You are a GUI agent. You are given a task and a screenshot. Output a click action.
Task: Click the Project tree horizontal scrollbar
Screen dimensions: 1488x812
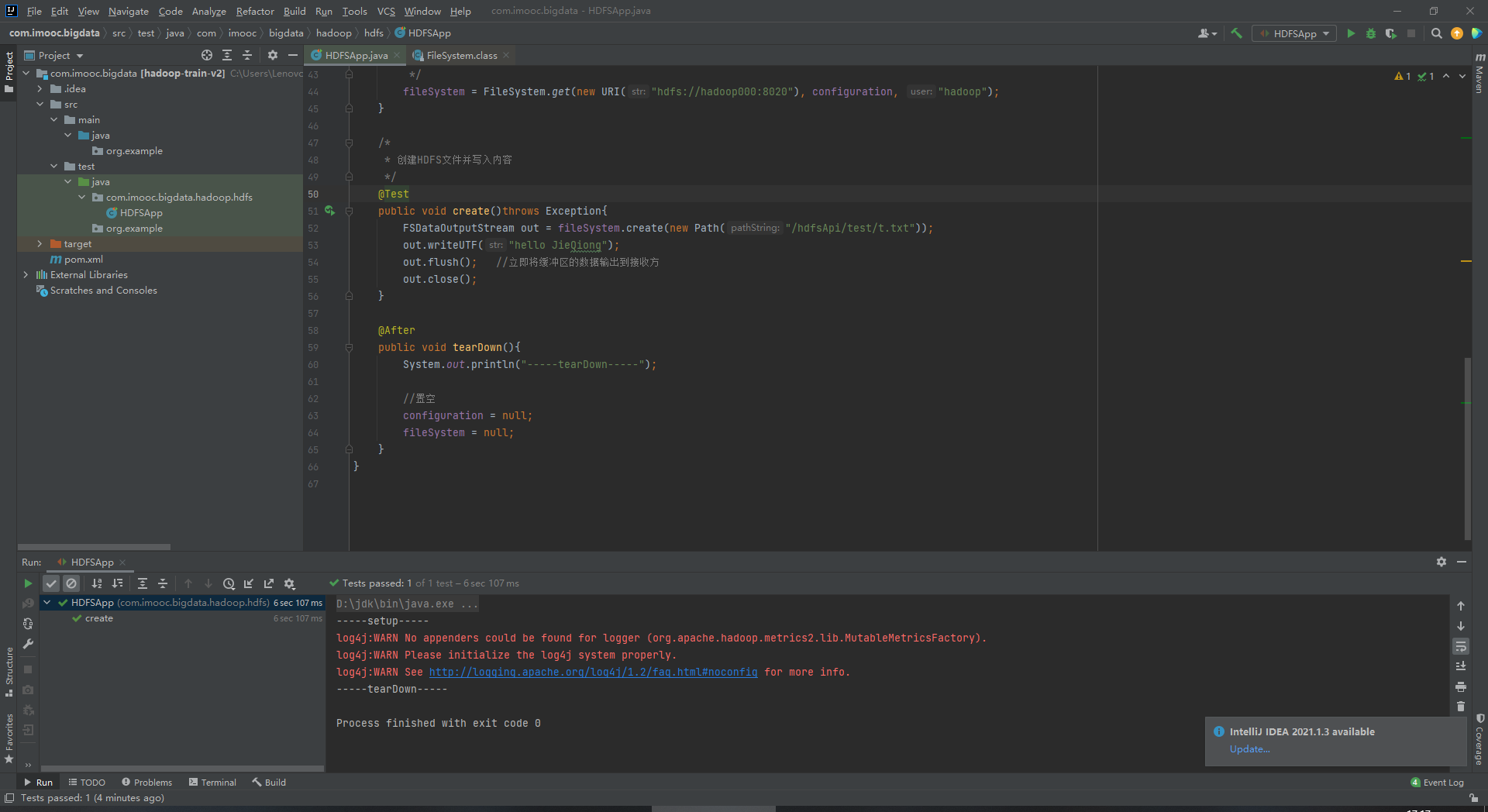(94, 546)
